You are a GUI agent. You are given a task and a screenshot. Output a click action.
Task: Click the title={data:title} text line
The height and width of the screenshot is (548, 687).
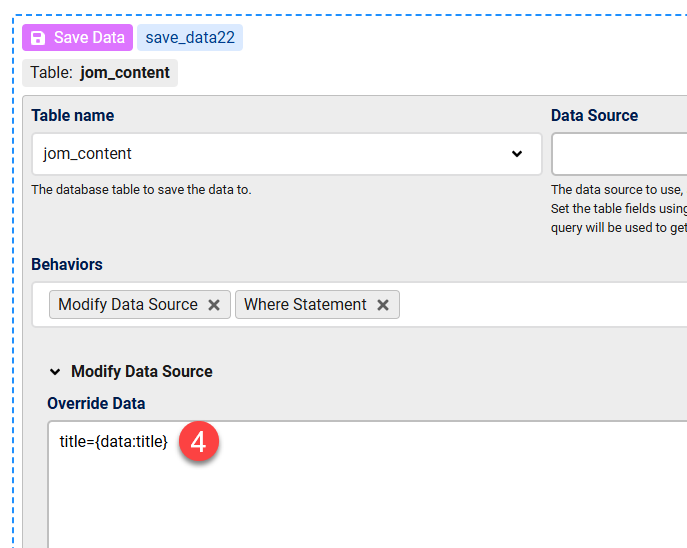pos(113,442)
